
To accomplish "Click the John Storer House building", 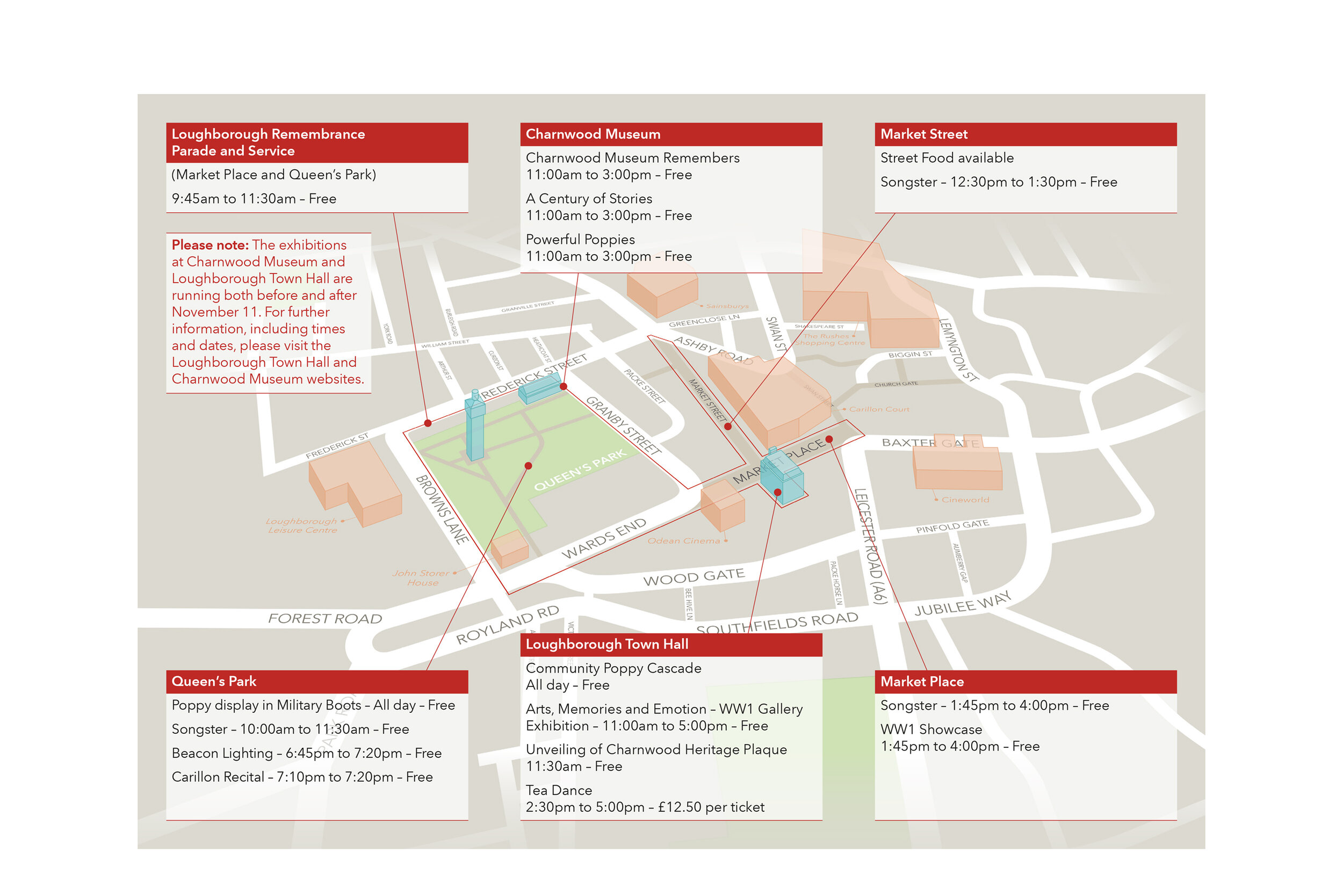I will tap(510, 549).
